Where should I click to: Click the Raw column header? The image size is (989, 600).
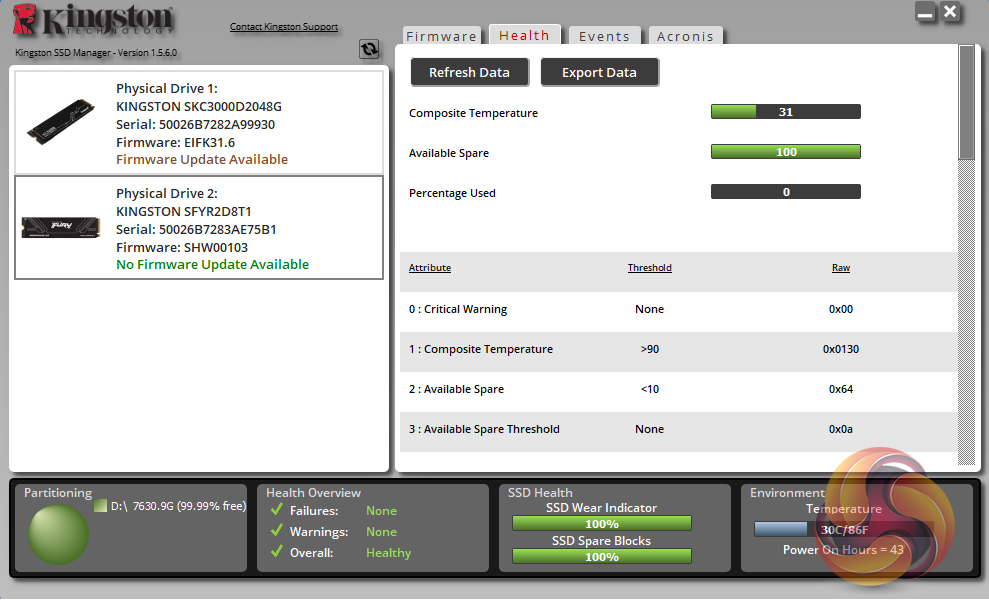pos(841,268)
